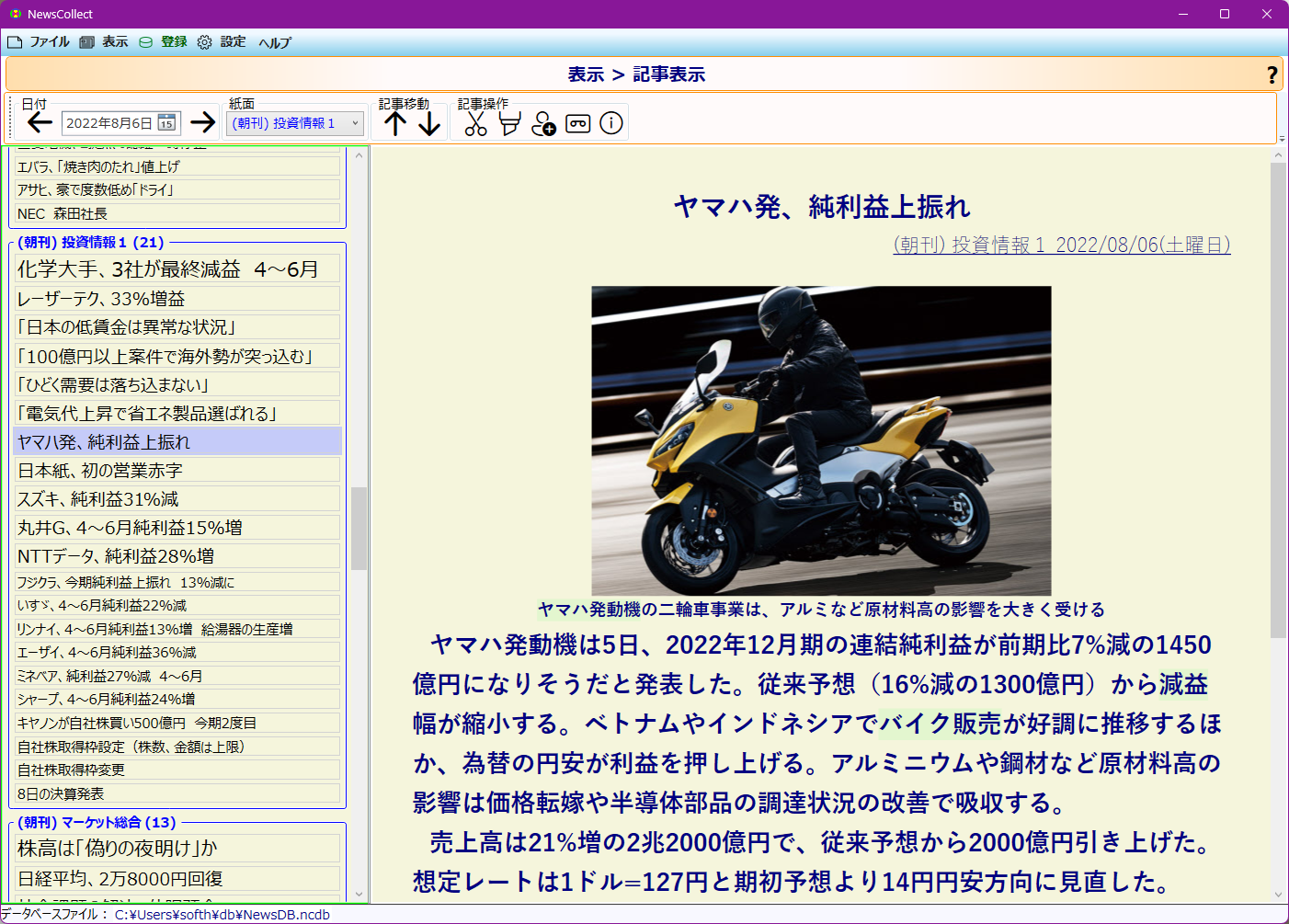Click the scissors clip article icon
The height and width of the screenshot is (924, 1289).
point(475,123)
